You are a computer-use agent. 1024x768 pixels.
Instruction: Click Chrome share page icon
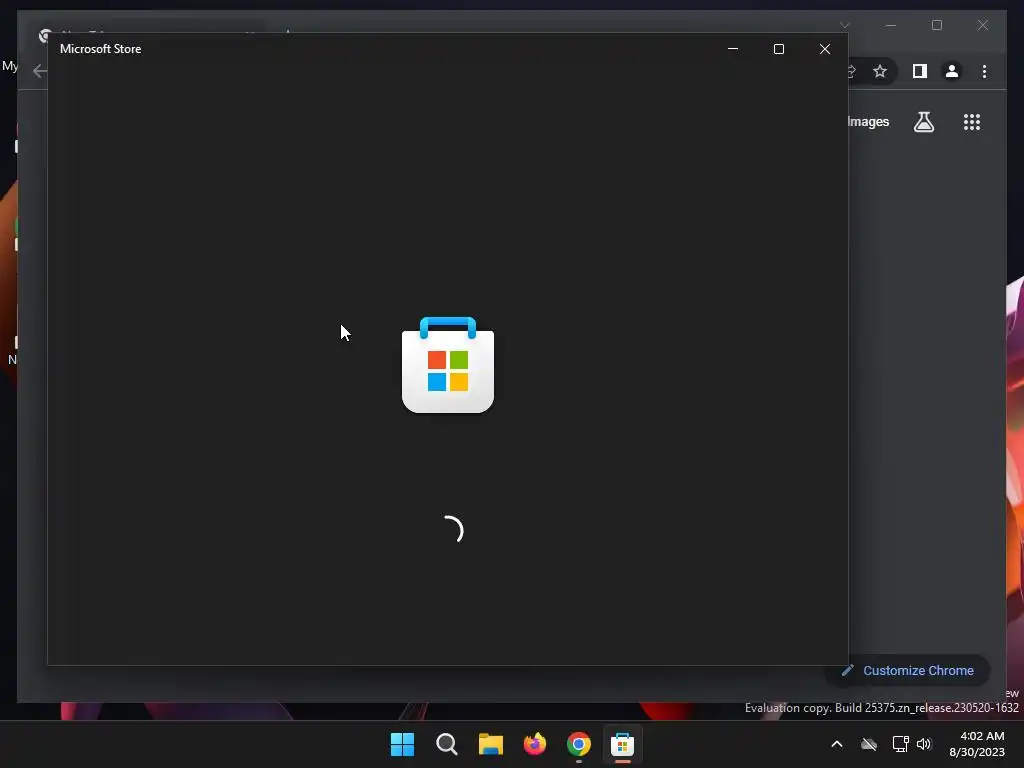(x=851, y=71)
